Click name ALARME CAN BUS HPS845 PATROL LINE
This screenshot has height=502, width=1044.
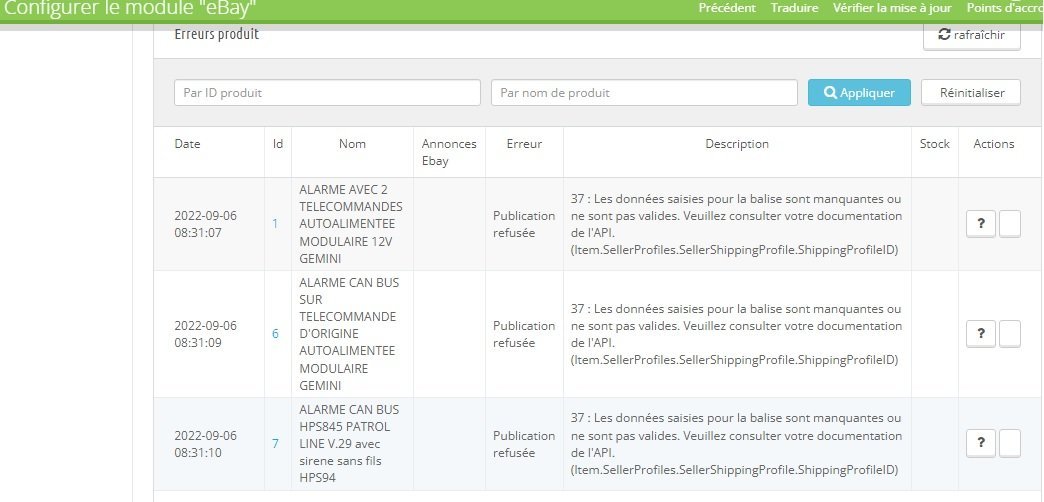point(349,443)
